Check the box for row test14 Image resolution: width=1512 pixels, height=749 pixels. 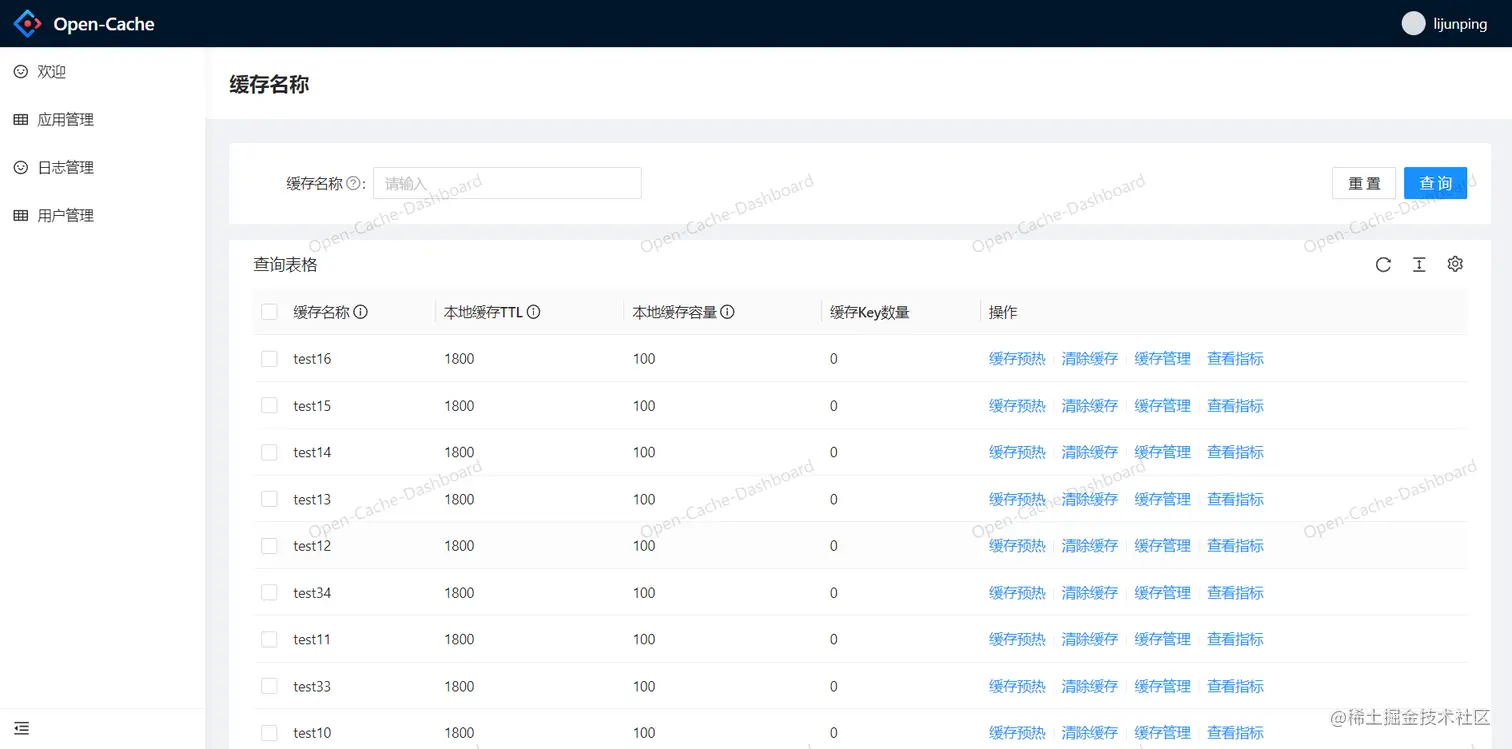(269, 453)
